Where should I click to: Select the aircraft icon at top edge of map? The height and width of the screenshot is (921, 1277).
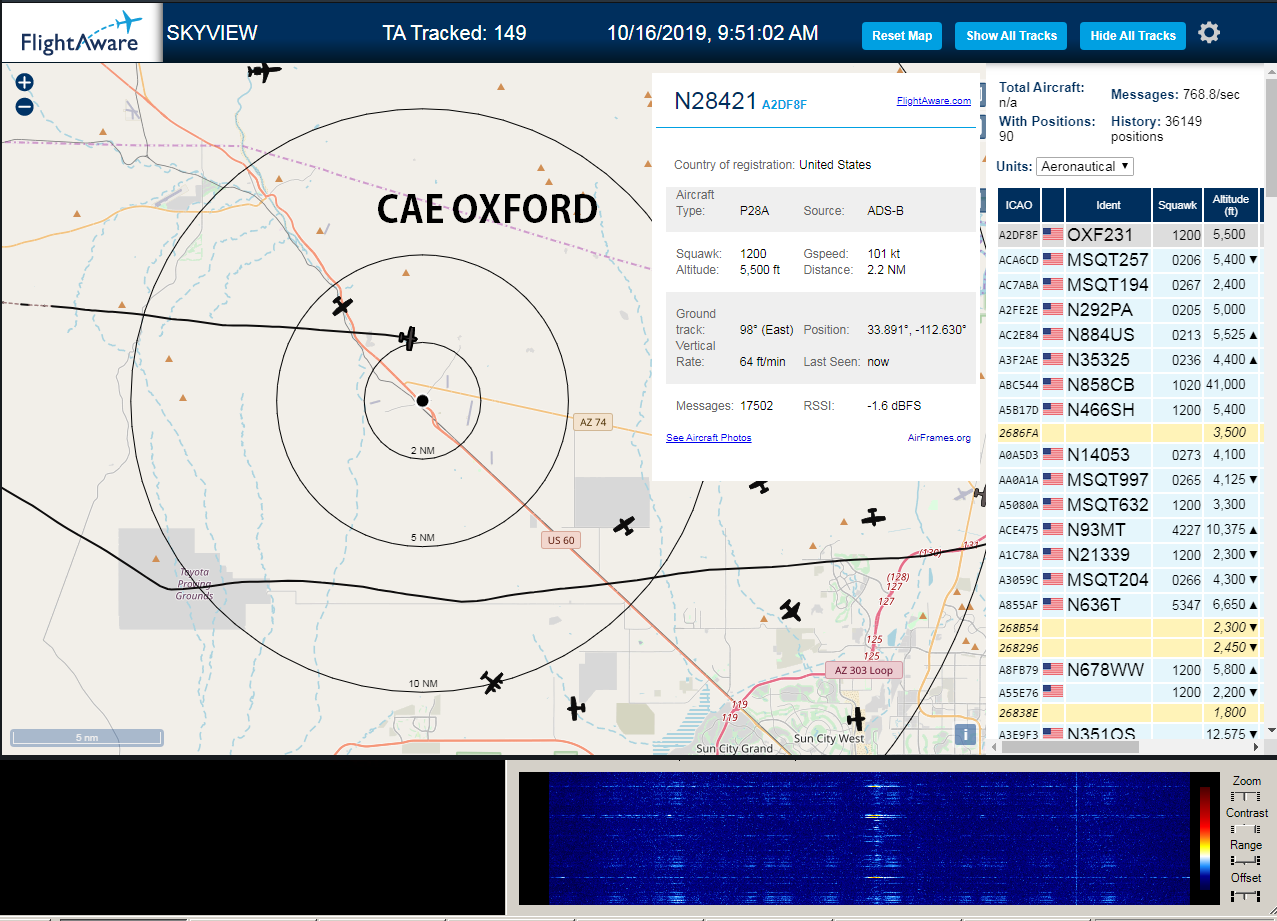(265, 71)
